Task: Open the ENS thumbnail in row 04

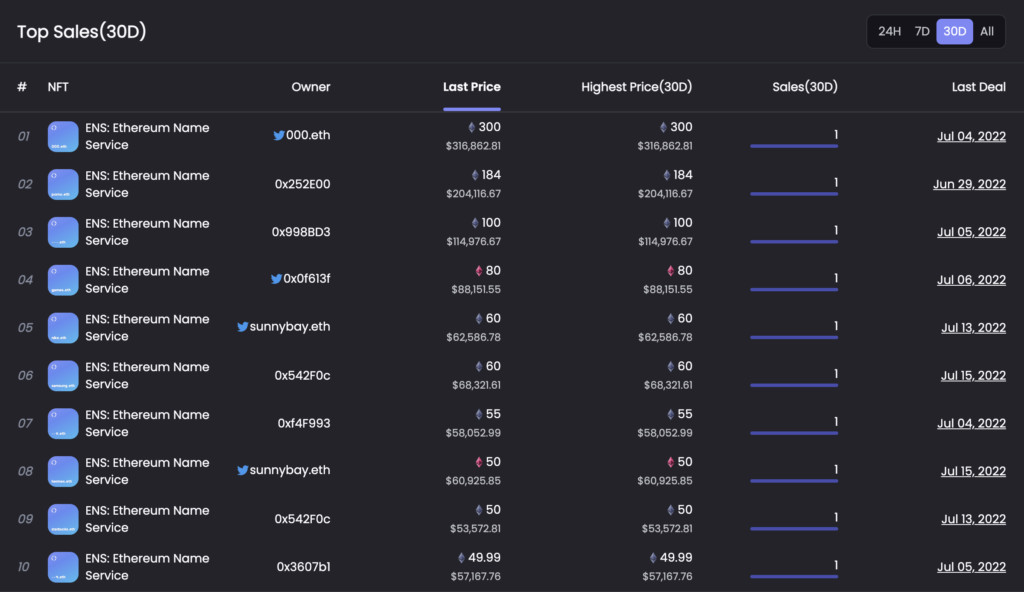Action: pos(63,280)
